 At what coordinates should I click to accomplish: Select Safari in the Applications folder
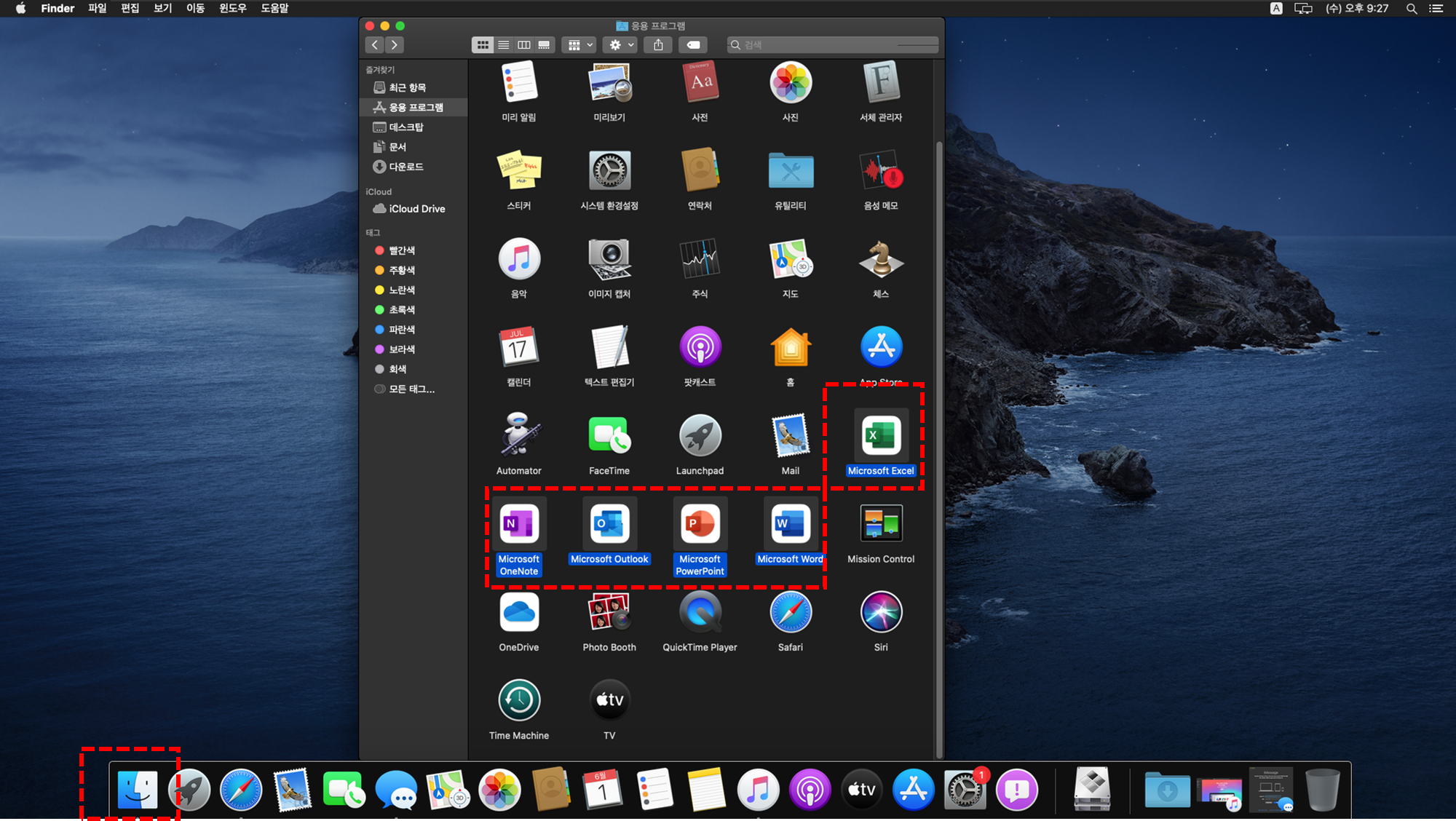791,612
